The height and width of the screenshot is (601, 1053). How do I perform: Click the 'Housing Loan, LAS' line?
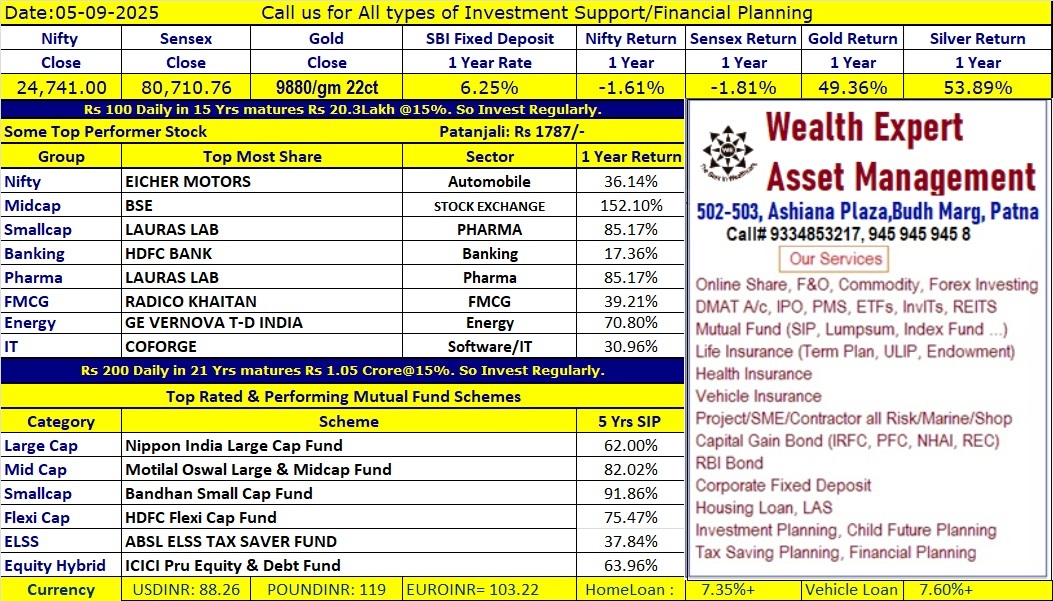click(764, 508)
